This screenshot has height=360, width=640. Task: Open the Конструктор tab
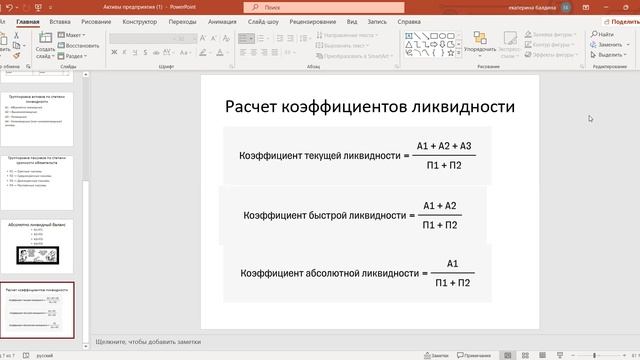140,22
